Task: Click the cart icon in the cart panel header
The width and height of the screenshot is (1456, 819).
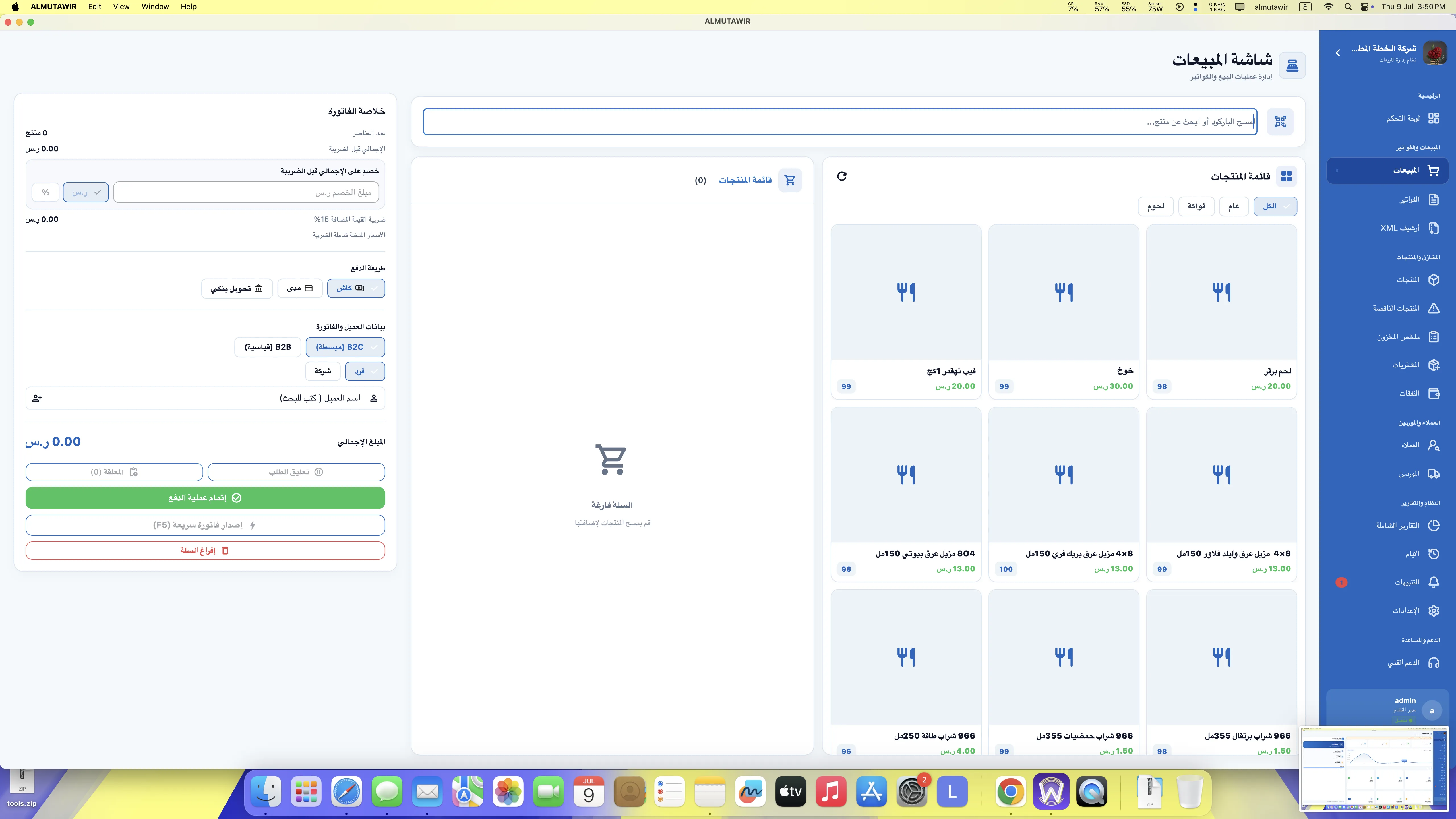Action: 790,180
